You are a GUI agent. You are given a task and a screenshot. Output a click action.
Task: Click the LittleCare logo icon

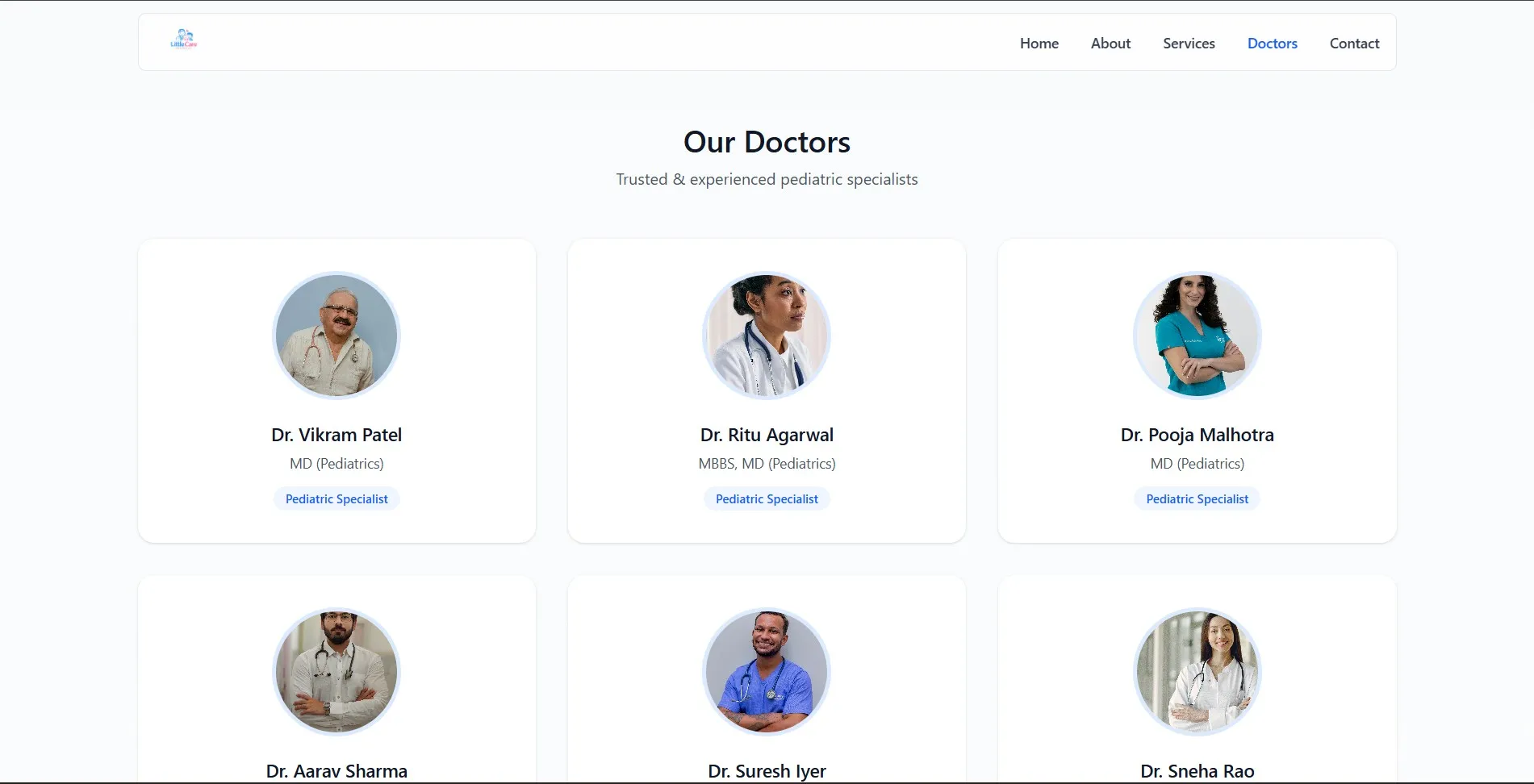click(x=184, y=39)
